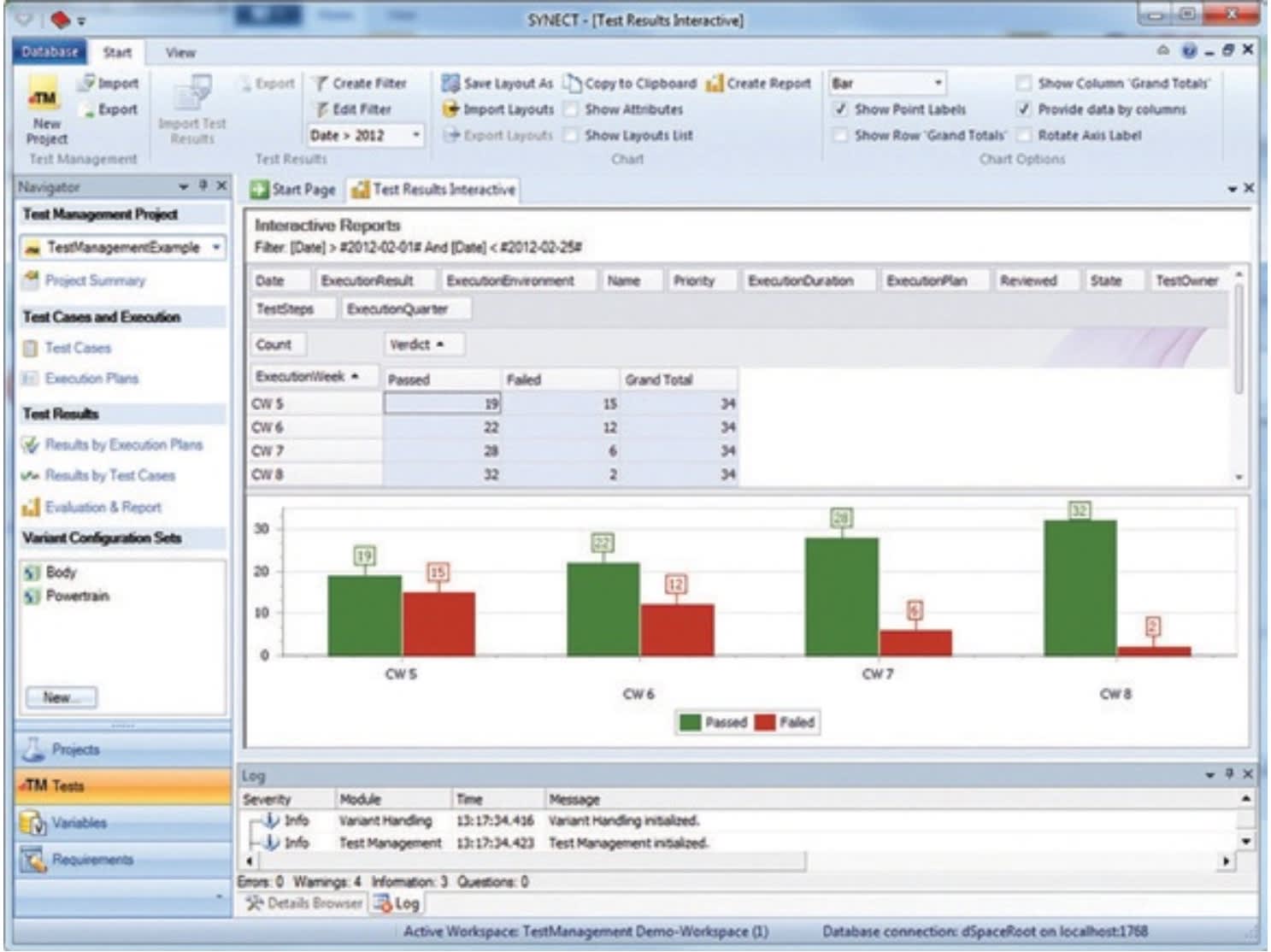Click the red Failed legend swatch
Screen dimensions: 1271x952
click(765, 722)
